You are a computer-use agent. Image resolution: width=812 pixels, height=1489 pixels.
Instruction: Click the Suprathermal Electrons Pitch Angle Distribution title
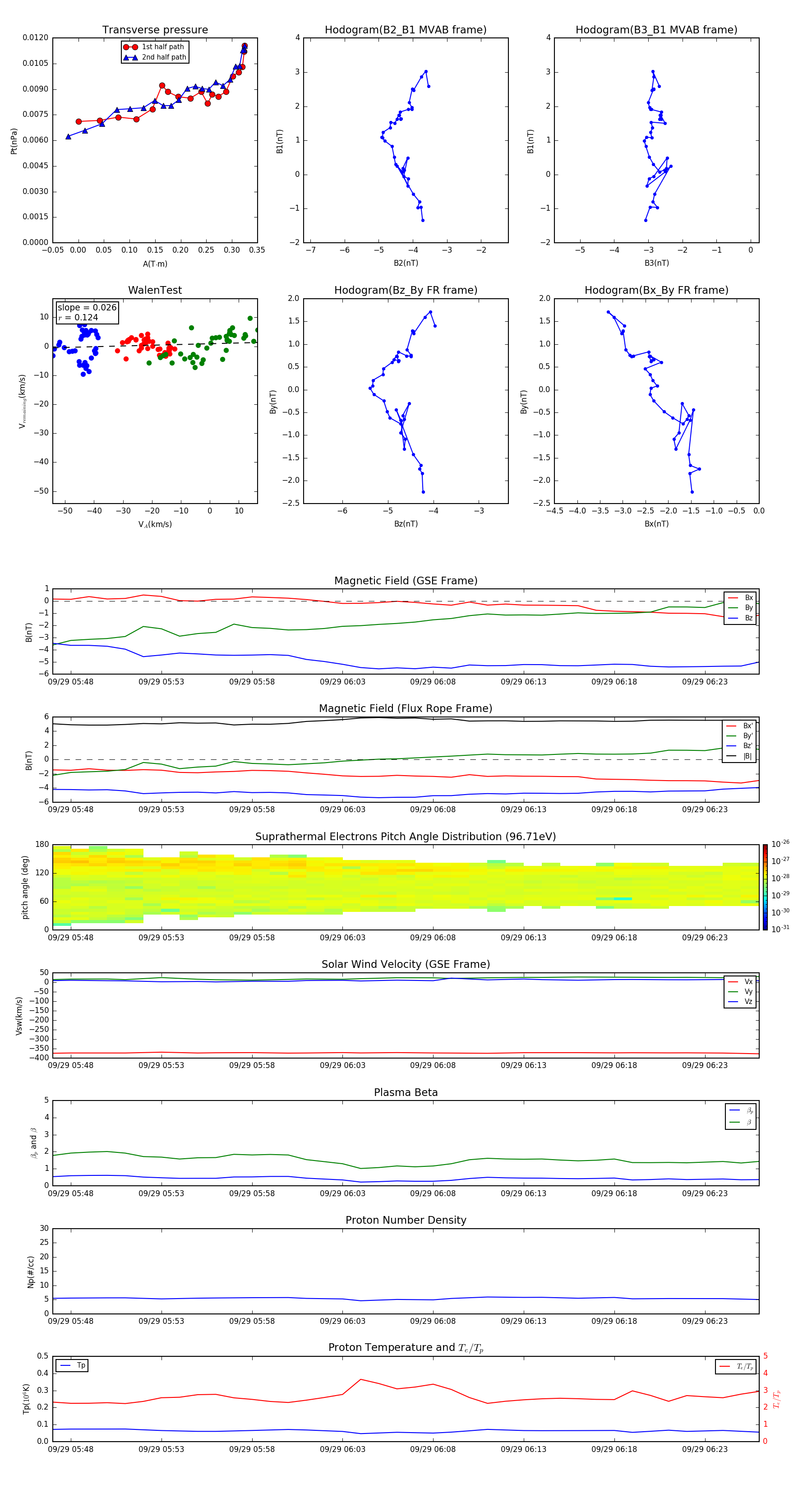point(406,837)
